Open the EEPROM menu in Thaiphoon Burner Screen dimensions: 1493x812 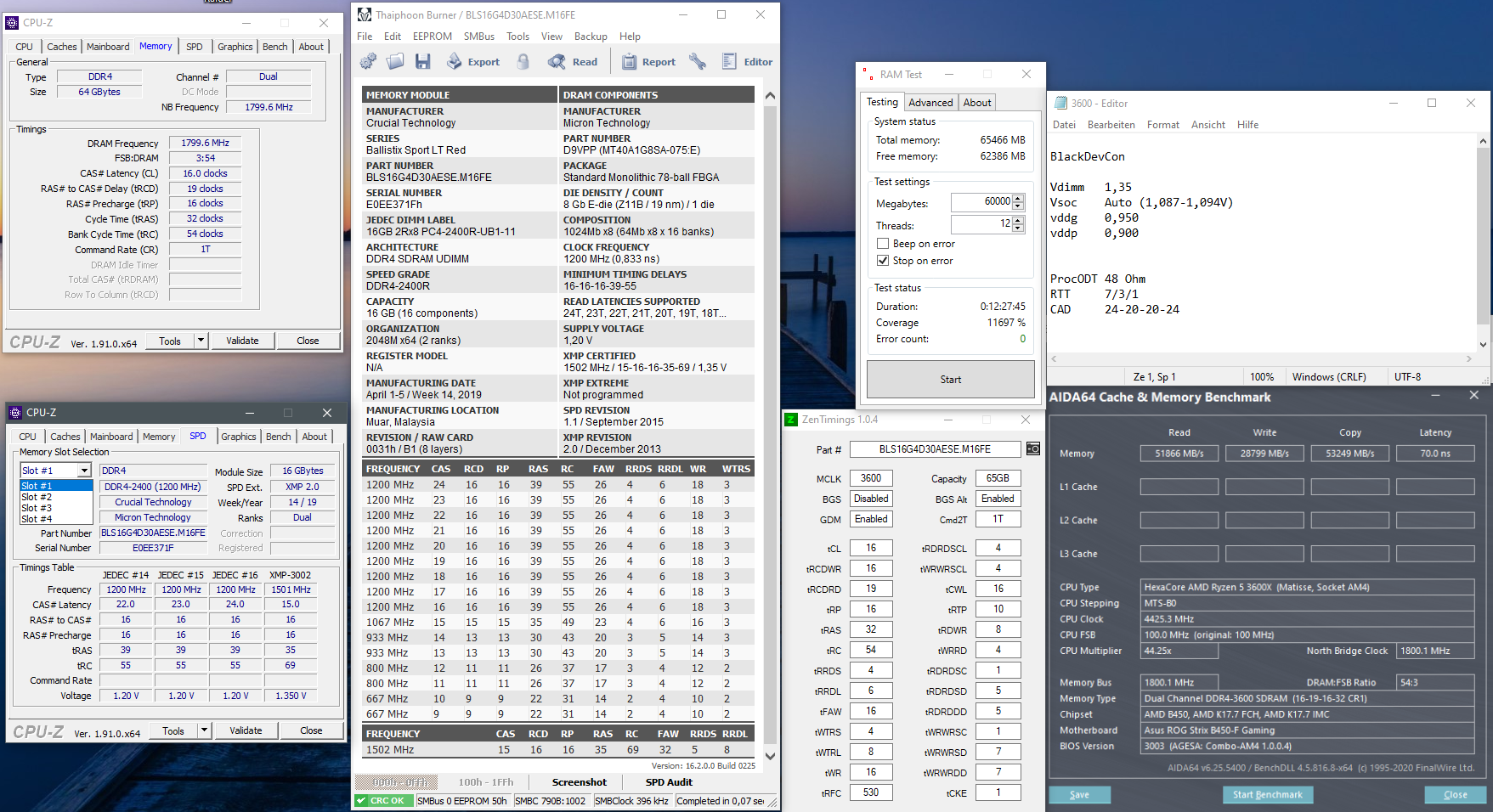[x=433, y=37]
